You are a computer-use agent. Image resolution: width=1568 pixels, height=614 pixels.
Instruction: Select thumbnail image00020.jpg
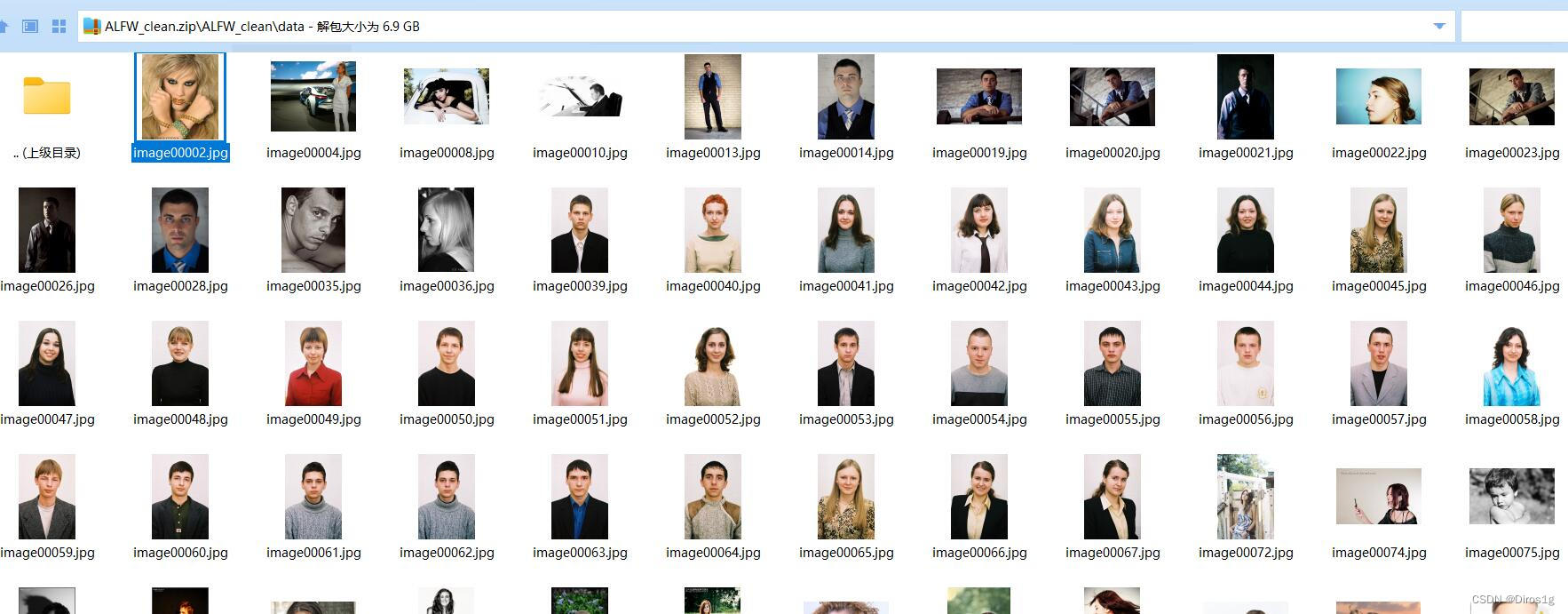coord(1113,96)
